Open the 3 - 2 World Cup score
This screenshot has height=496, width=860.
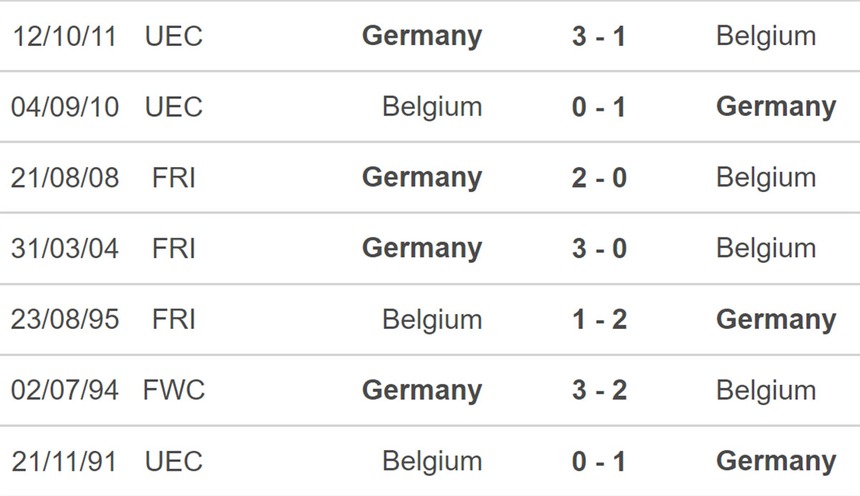pyautogui.click(x=599, y=390)
